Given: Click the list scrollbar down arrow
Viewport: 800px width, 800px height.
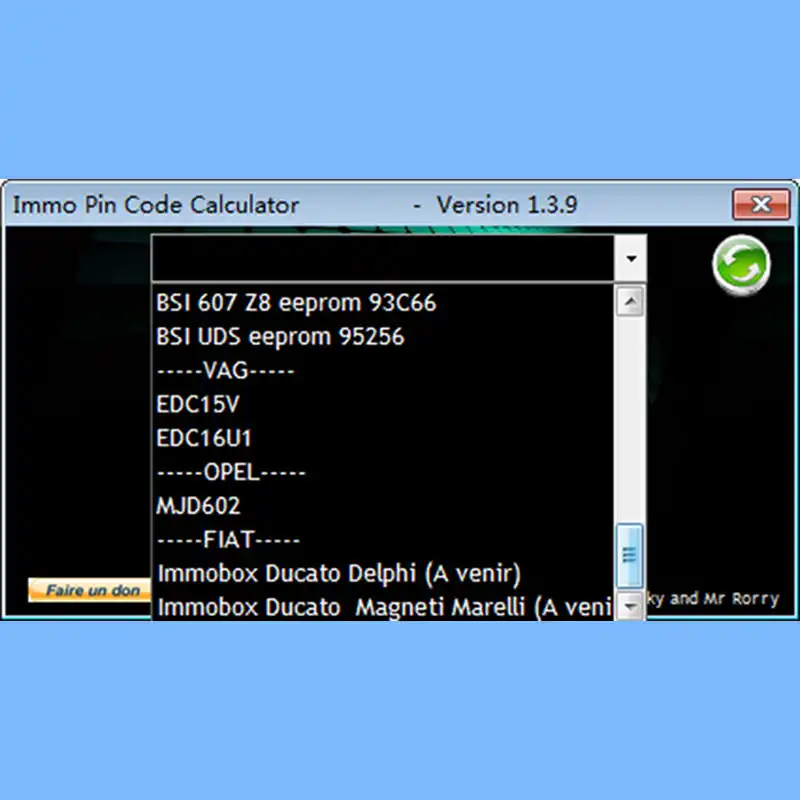Looking at the screenshot, I should coord(630,606).
